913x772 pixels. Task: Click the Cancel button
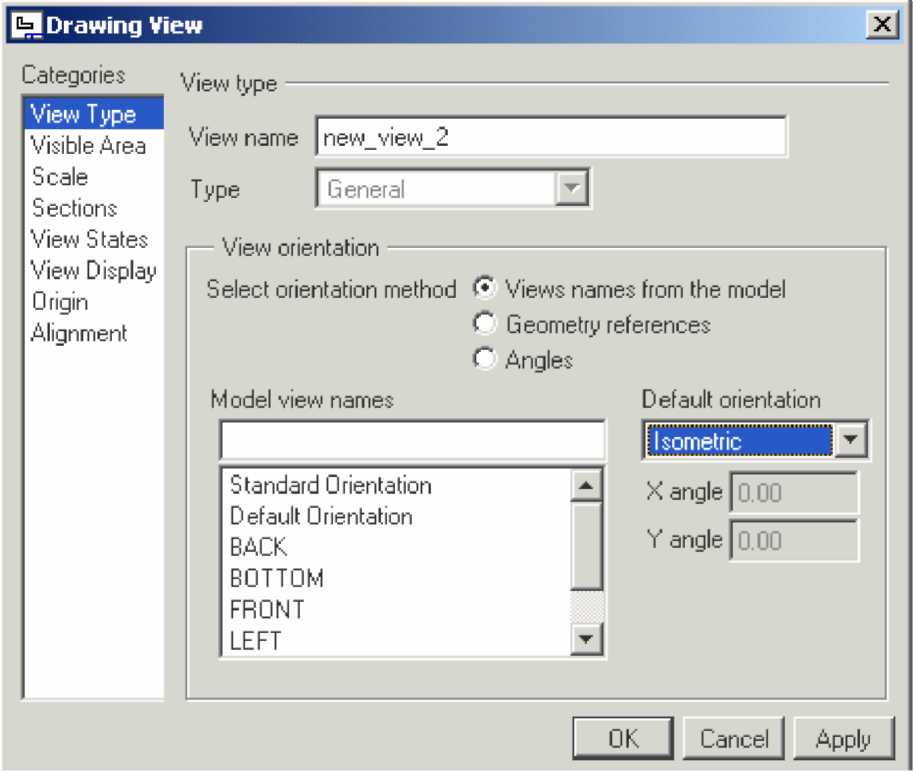[x=734, y=738]
